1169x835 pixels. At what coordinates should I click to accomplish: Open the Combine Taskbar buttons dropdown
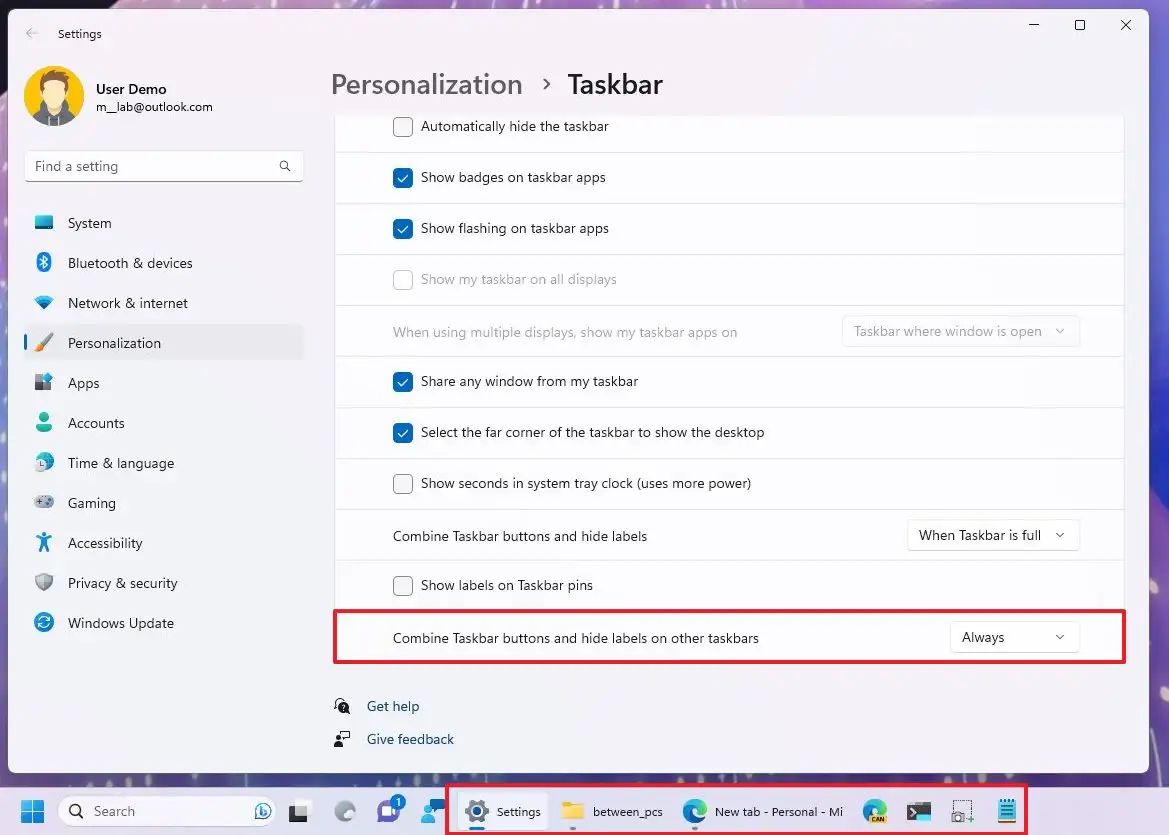992,535
